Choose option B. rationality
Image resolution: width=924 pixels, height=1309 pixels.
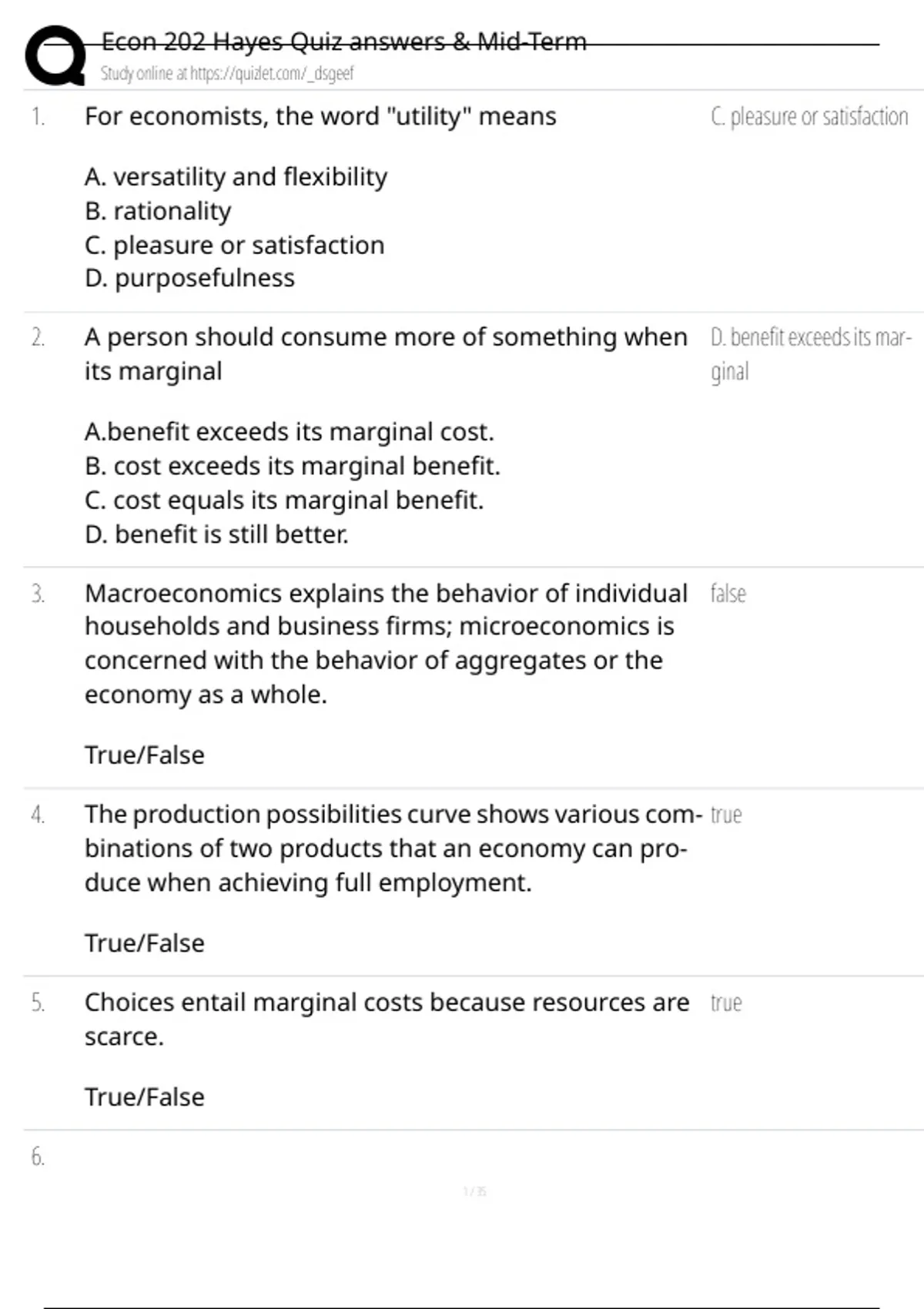pyautogui.click(x=158, y=211)
